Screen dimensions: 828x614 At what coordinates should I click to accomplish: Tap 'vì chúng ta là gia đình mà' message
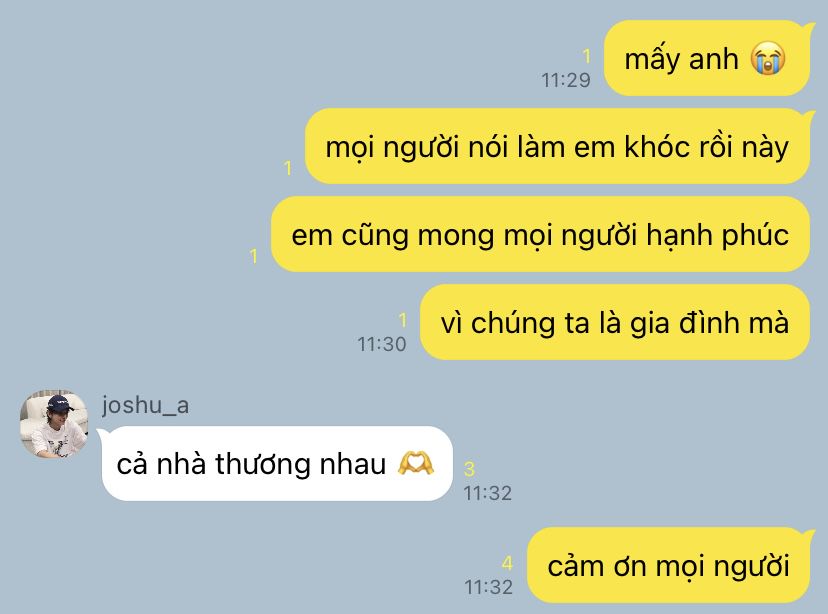[x=615, y=322]
